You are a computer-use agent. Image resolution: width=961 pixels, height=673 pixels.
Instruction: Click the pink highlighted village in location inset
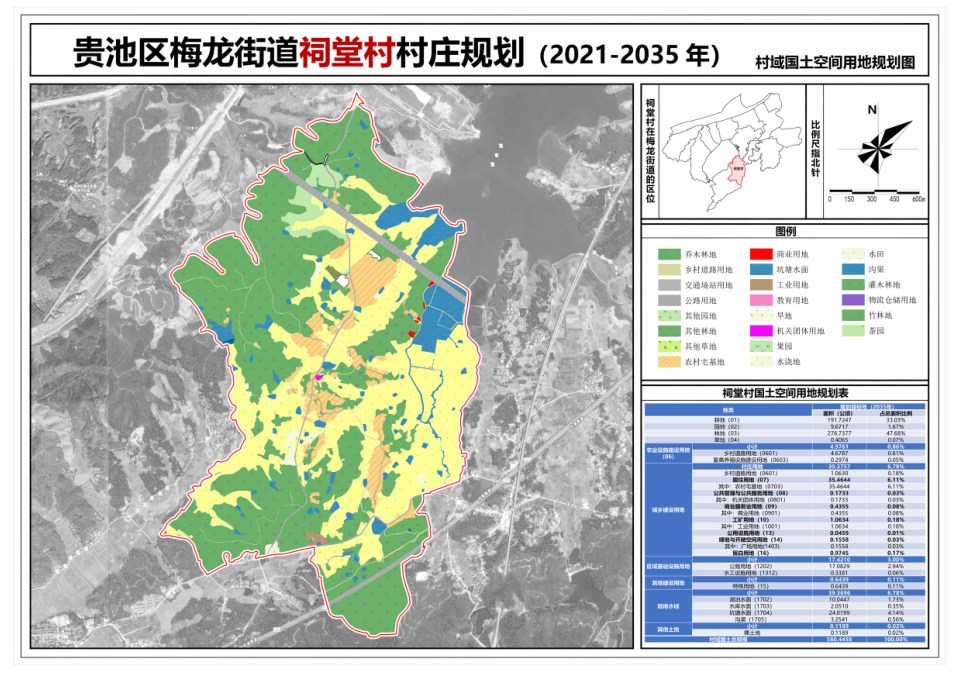[x=735, y=169]
